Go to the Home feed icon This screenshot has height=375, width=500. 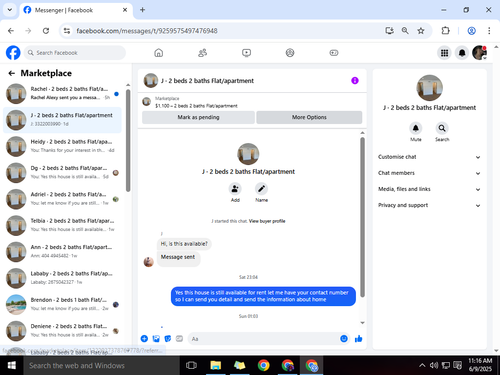click(159, 53)
